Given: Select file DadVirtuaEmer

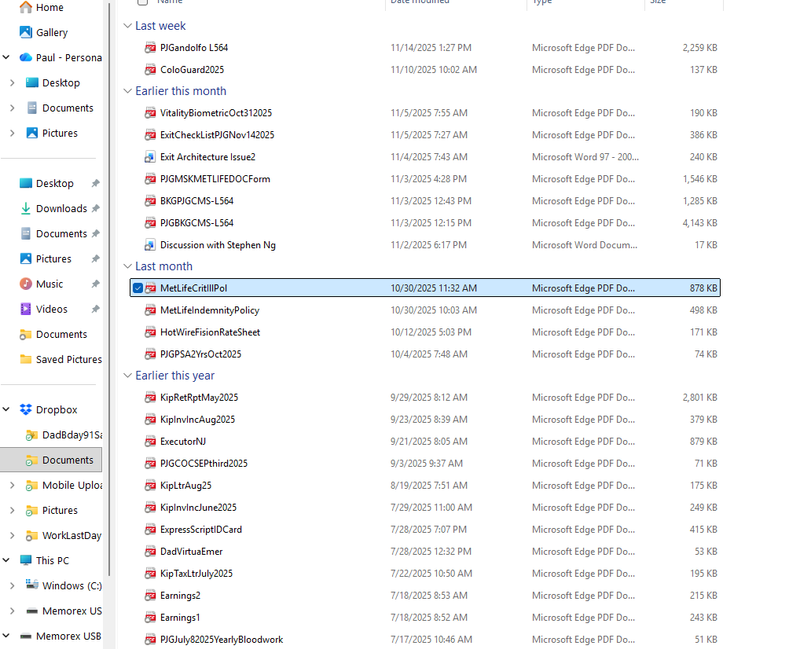Looking at the screenshot, I should pyautogui.click(x=191, y=552).
